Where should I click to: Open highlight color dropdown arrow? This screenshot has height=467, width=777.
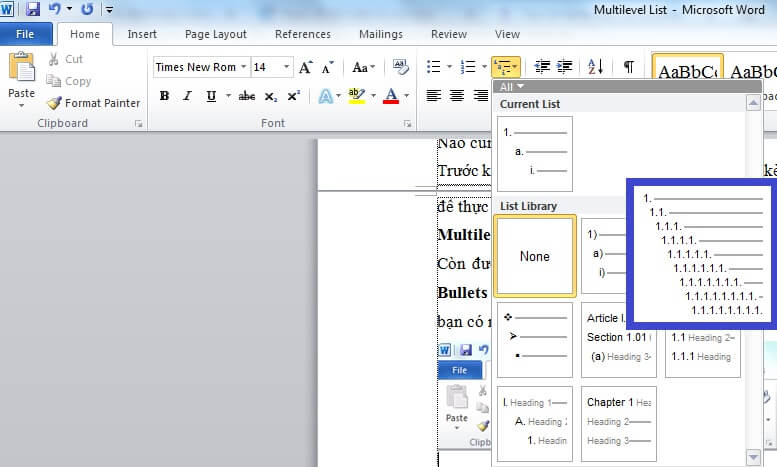(373, 96)
